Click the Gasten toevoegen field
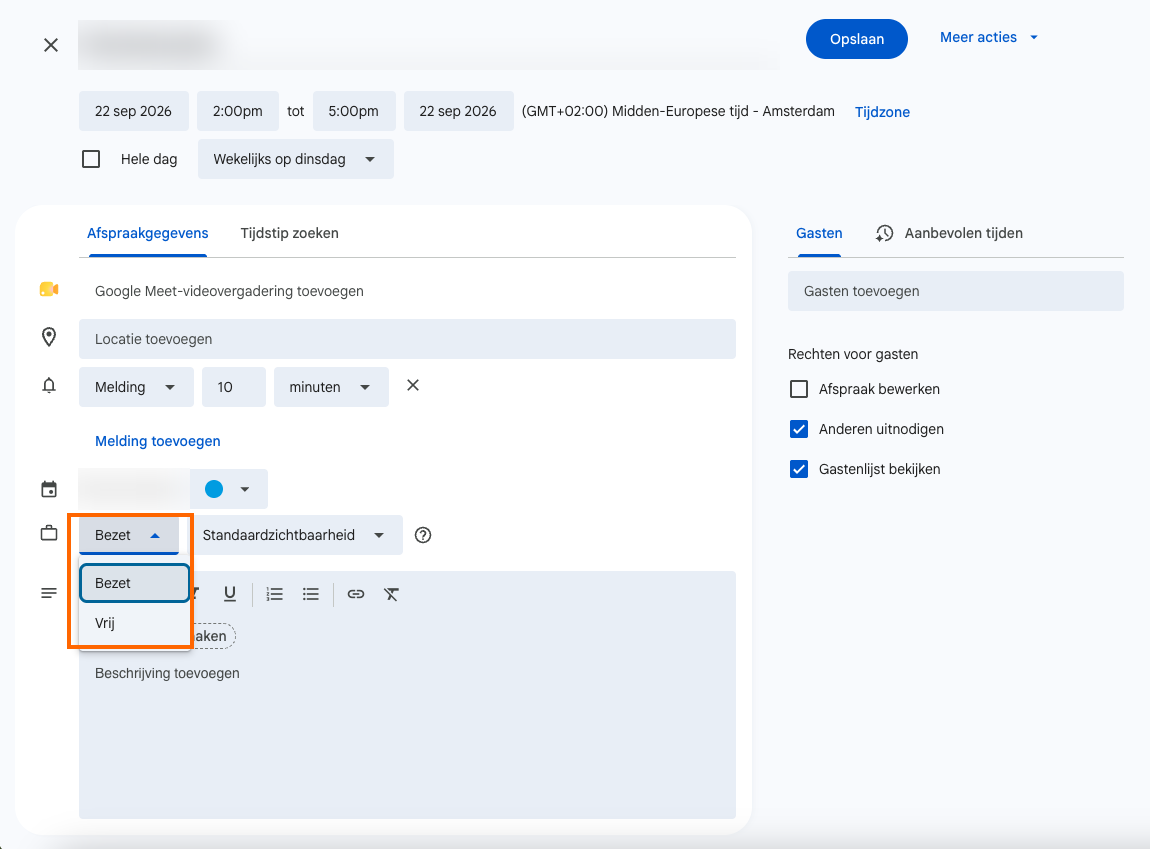 [956, 291]
